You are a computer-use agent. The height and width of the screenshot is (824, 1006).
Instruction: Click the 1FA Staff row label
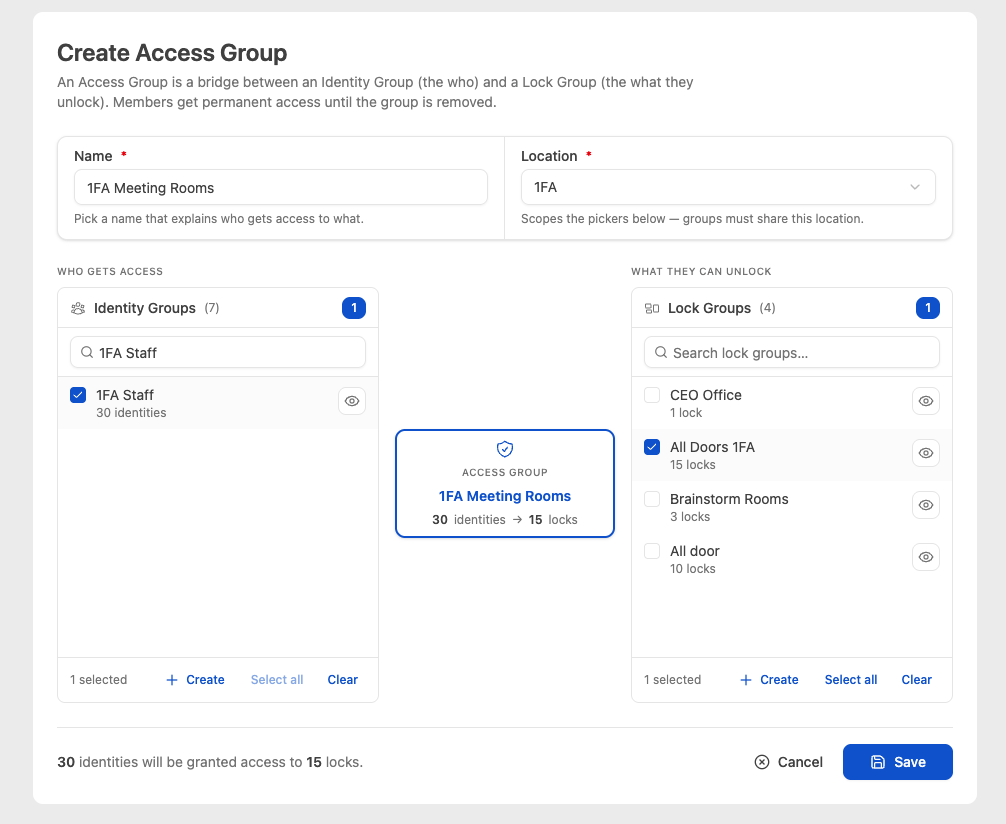coord(125,395)
